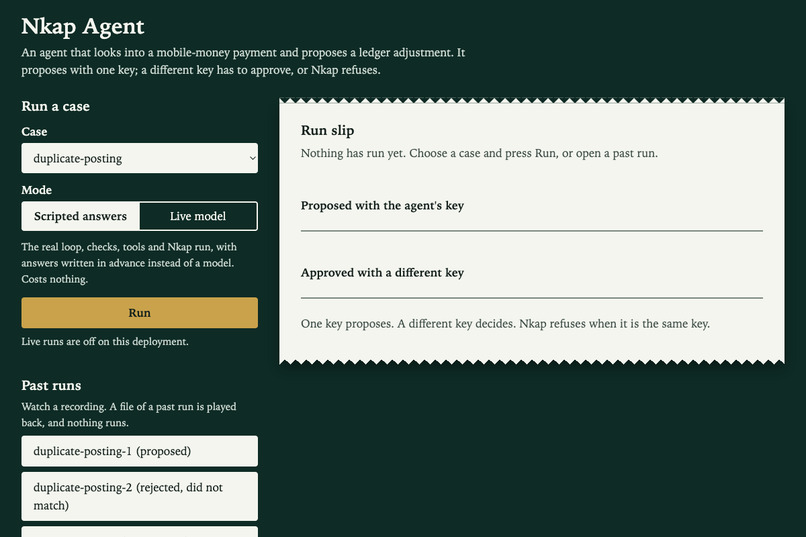Click the gold Run button

(x=139, y=313)
